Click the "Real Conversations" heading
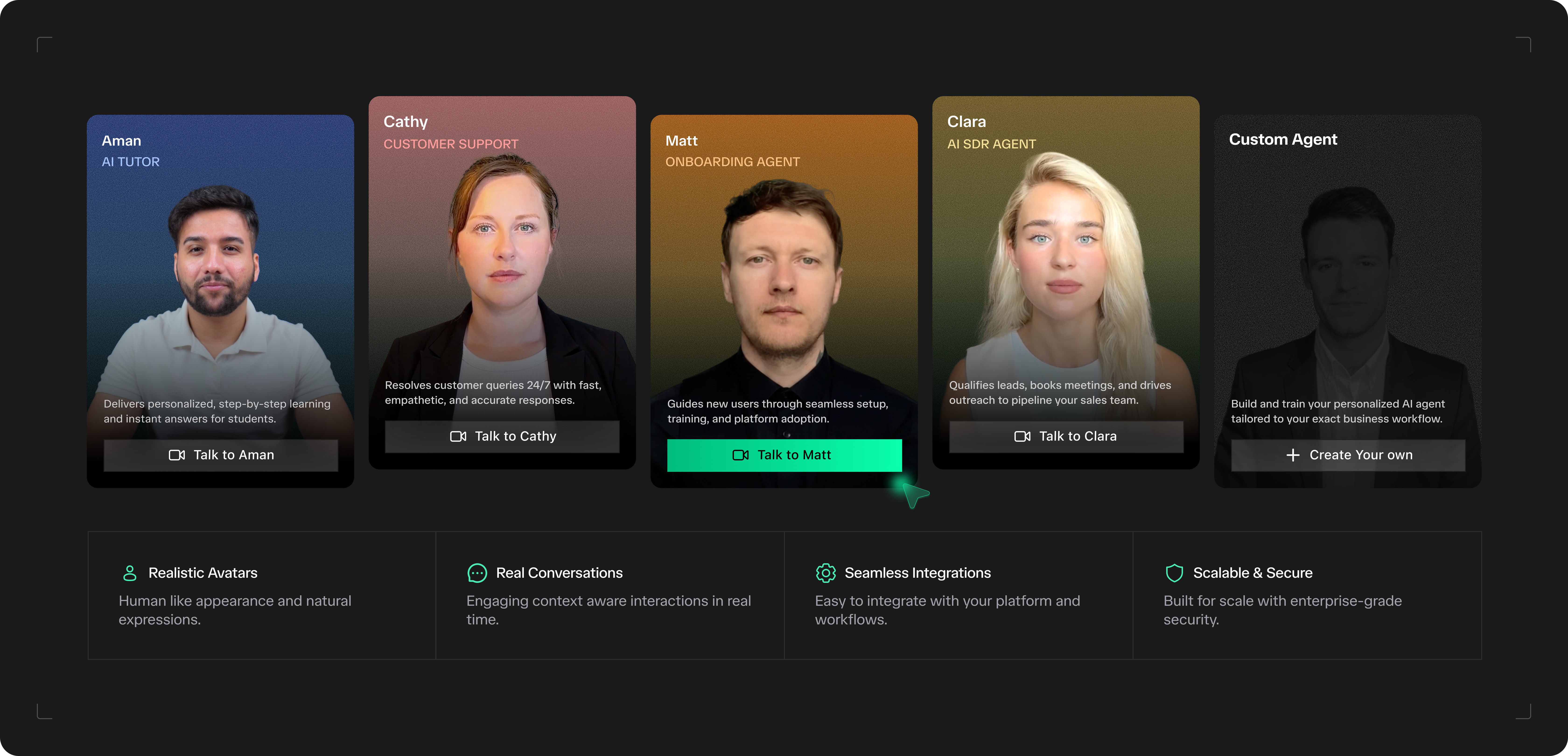This screenshot has width=1568, height=756. coord(559,573)
